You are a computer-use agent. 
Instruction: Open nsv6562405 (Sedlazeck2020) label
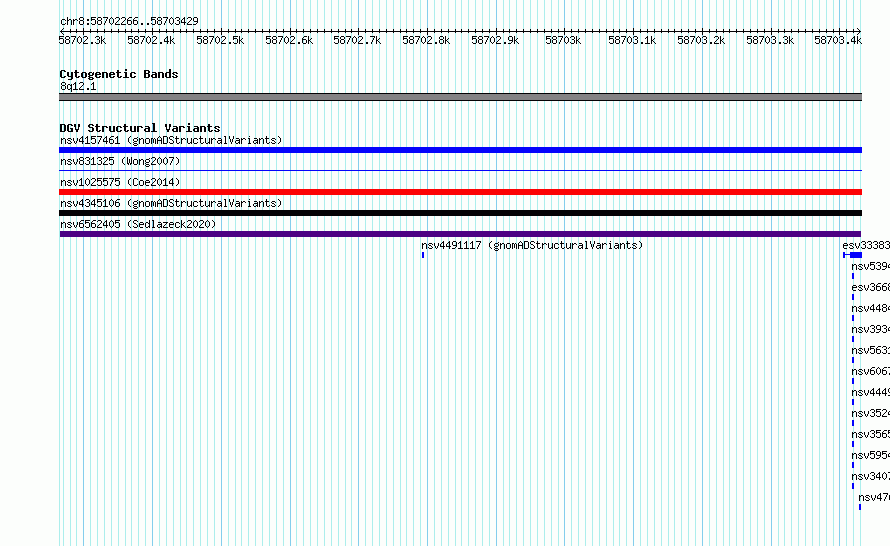point(138,224)
